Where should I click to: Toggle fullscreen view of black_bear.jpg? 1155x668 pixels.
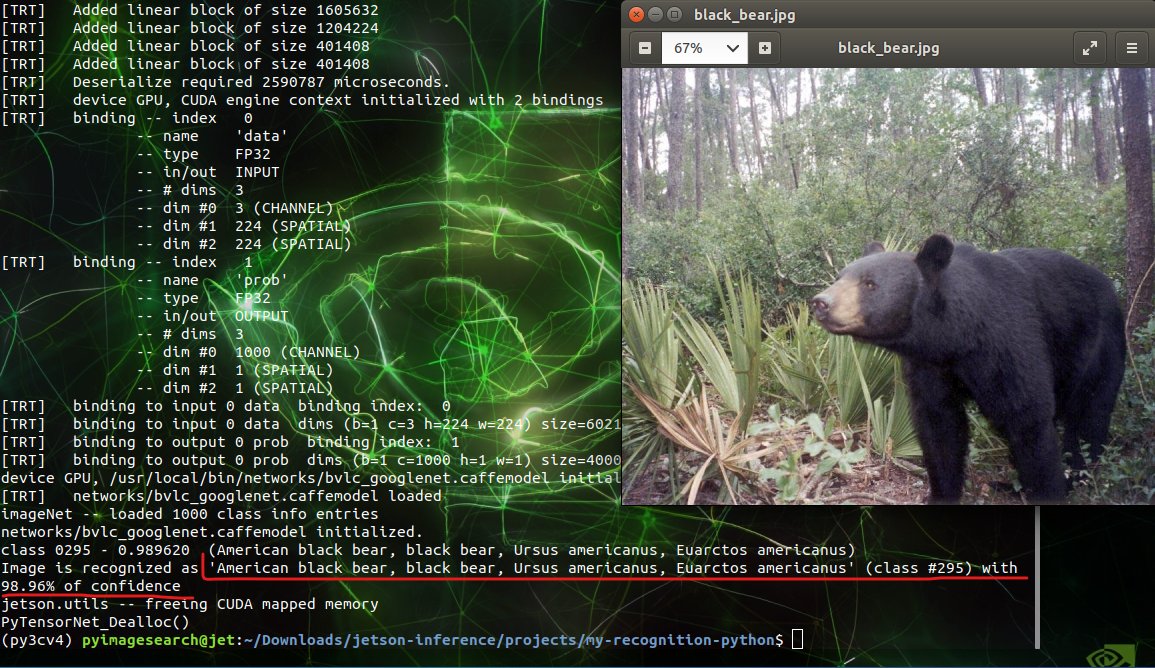point(1089,49)
